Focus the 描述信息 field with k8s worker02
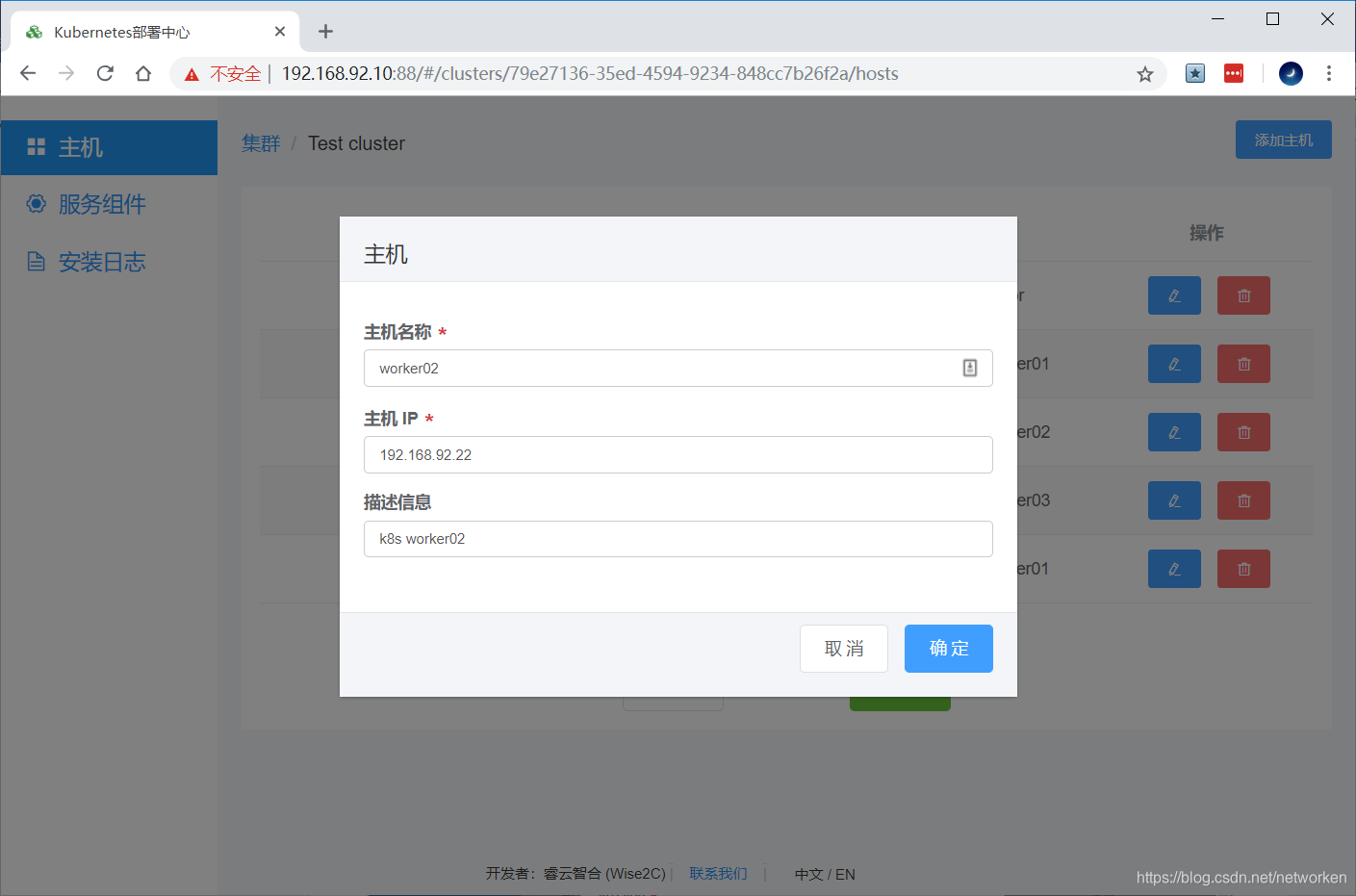Viewport: 1356px width, 896px height. [678, 539]
